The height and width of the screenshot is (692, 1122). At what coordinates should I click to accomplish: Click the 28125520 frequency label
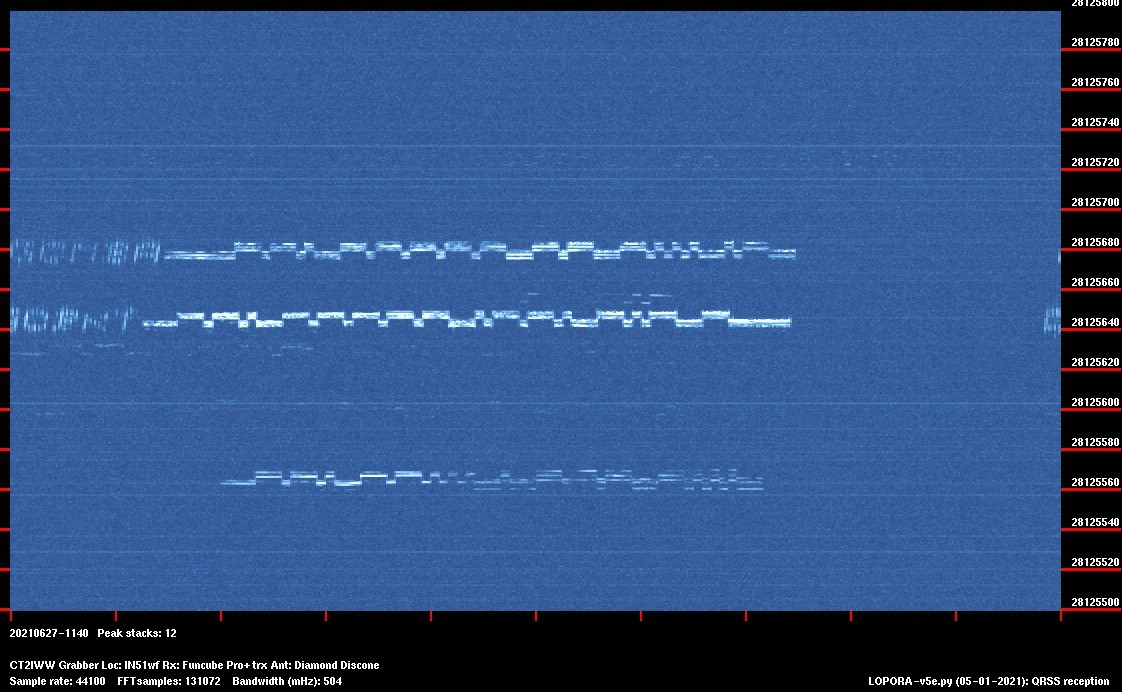tap(1095, 564)
